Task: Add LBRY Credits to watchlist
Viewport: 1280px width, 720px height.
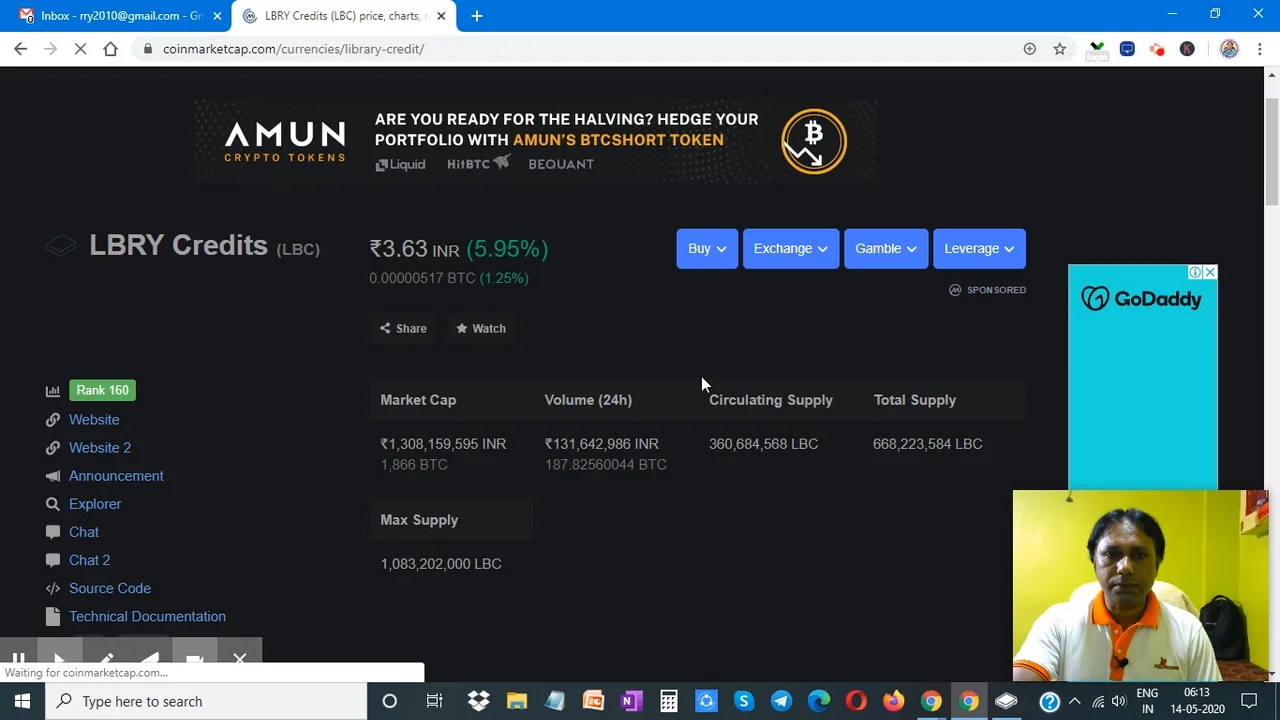Action: point(481,328)
